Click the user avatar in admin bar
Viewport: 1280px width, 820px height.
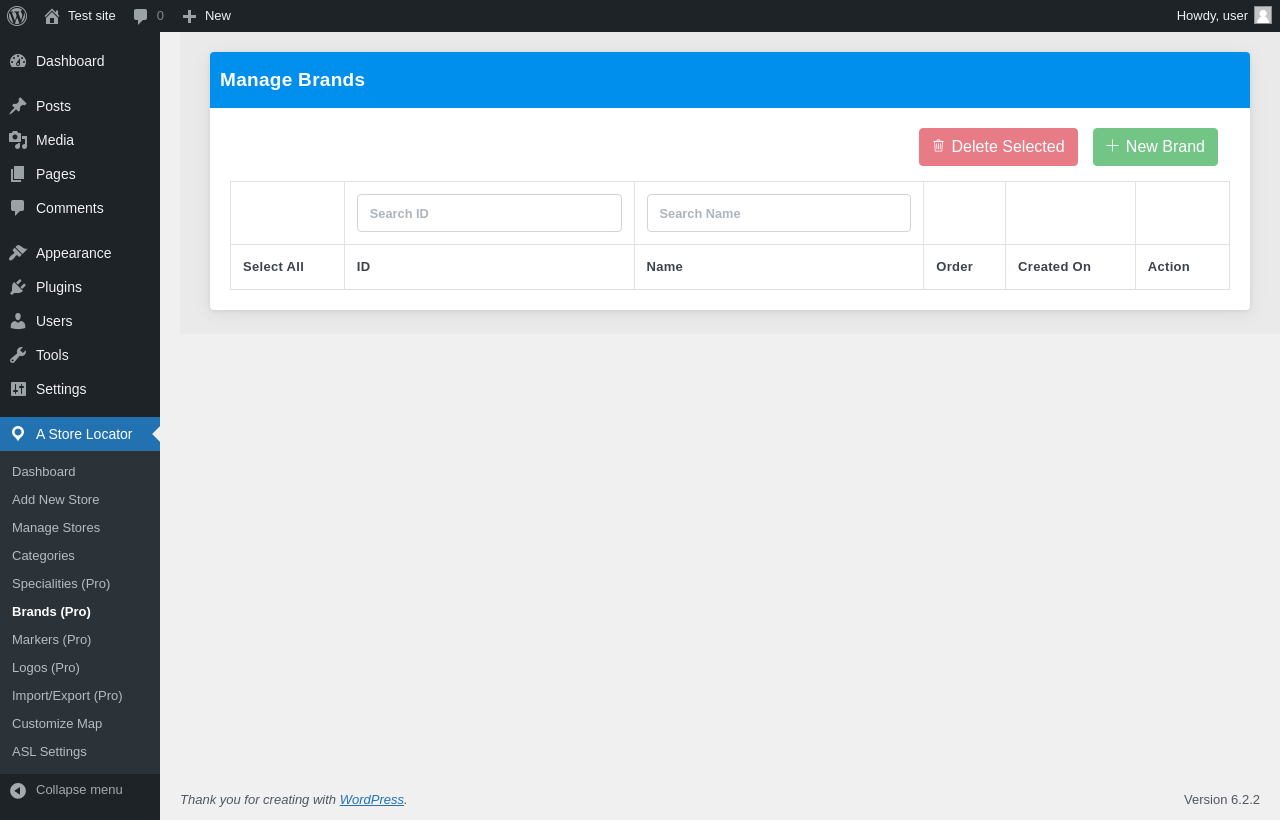coord(1263,15)
